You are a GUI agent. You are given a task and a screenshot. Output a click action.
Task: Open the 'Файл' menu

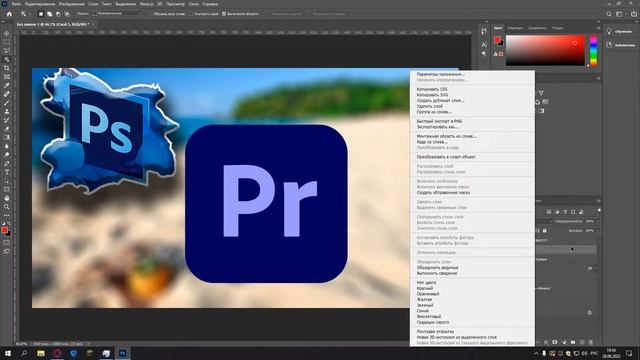coord(16,4)
